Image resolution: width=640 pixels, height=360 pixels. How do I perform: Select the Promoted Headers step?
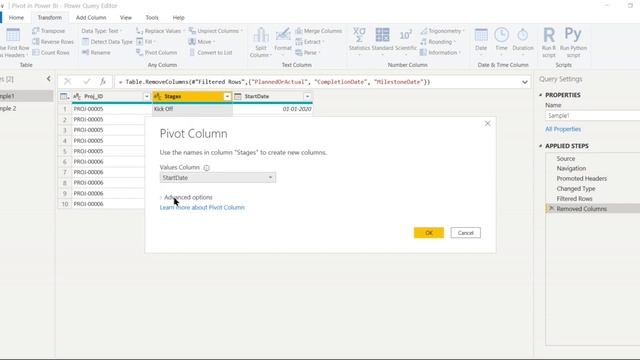(581, 178)
